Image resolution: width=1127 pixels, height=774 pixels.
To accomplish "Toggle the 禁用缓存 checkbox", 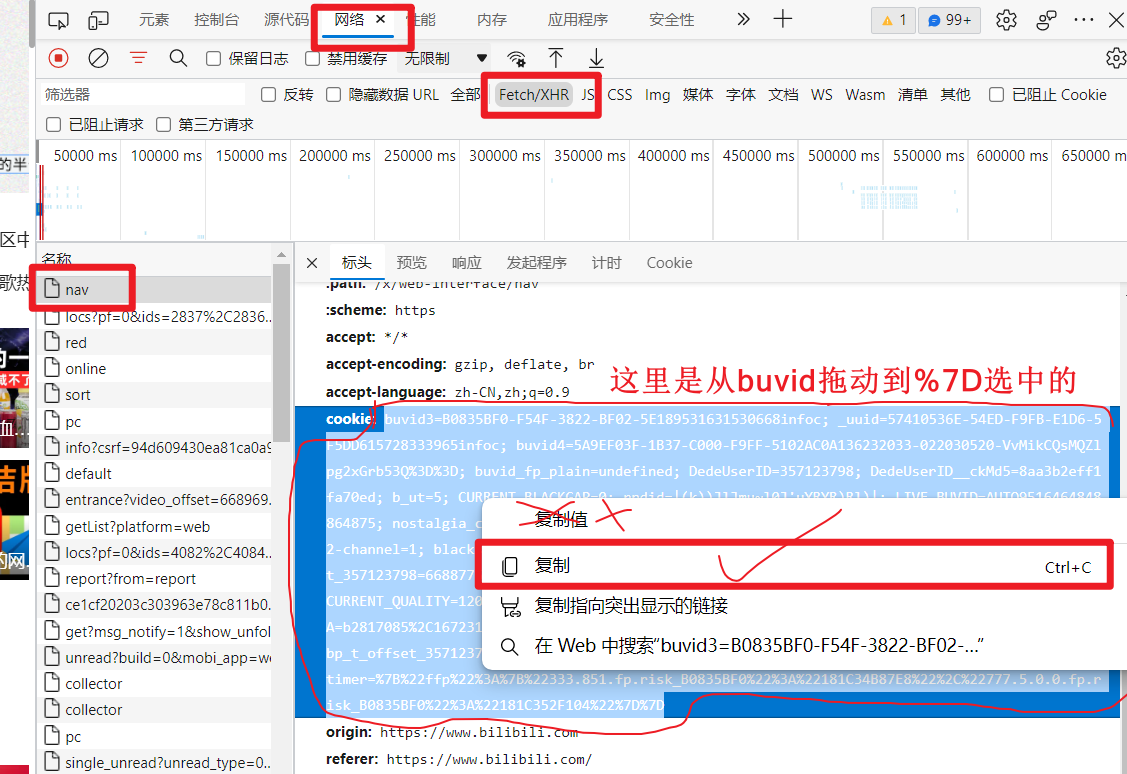I will click(312, 59).
